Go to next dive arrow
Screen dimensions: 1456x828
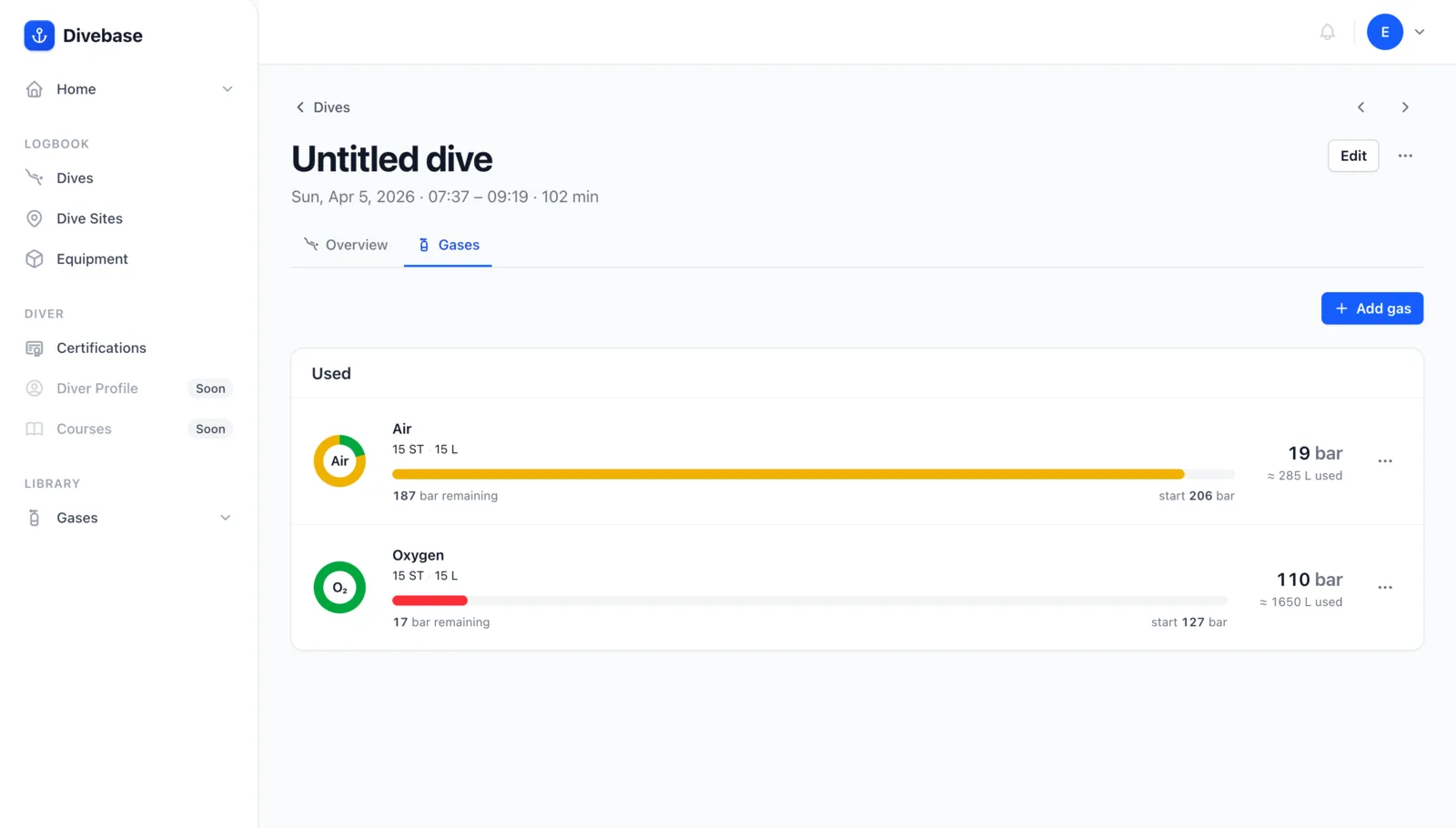(x=1405, y=107)
